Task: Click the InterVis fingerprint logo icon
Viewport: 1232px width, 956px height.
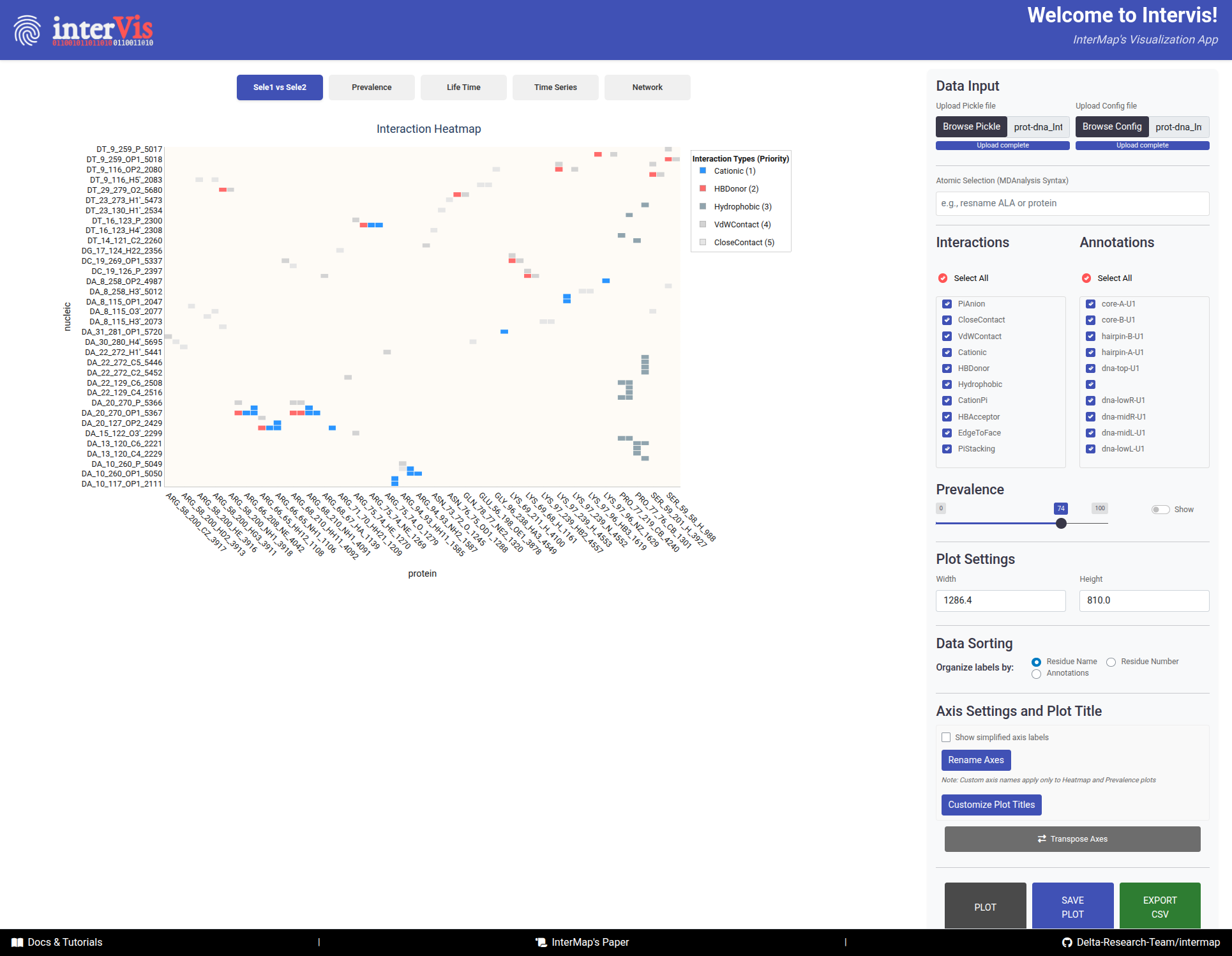Action: click(x=27, y=30)
